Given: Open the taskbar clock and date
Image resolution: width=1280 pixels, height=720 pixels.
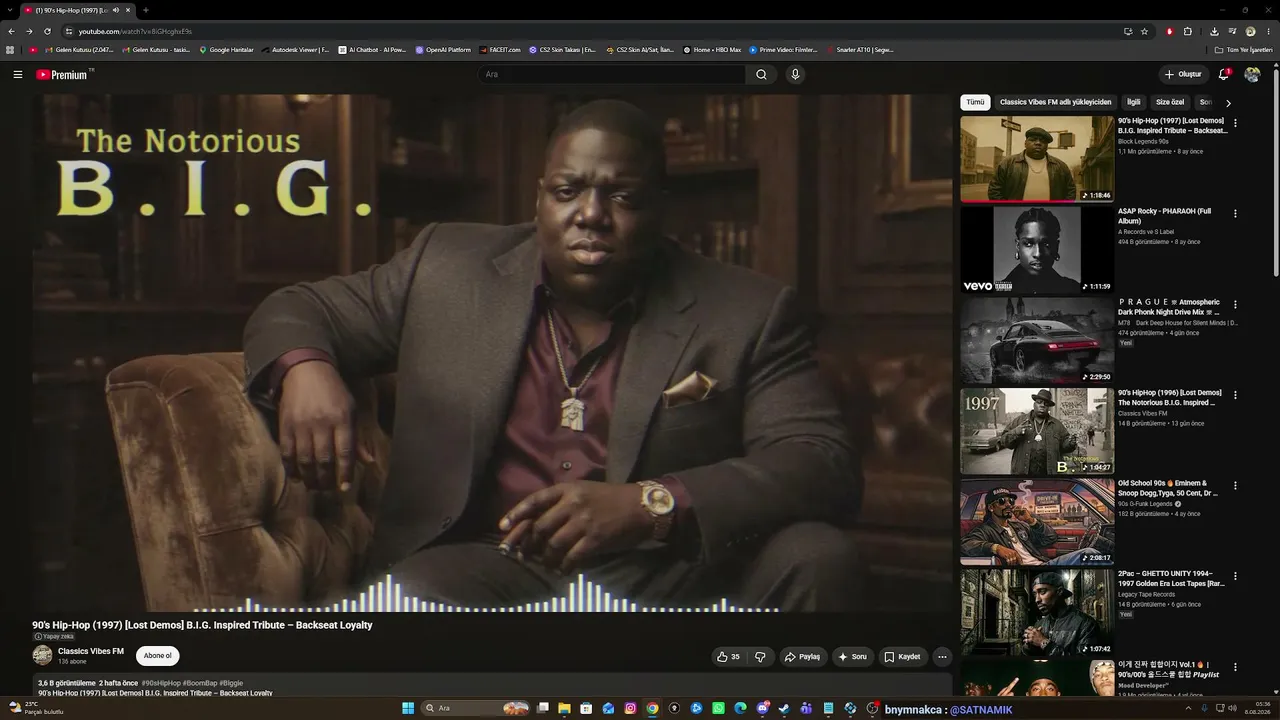Looking at the screenshot, I should point(1257,708).
